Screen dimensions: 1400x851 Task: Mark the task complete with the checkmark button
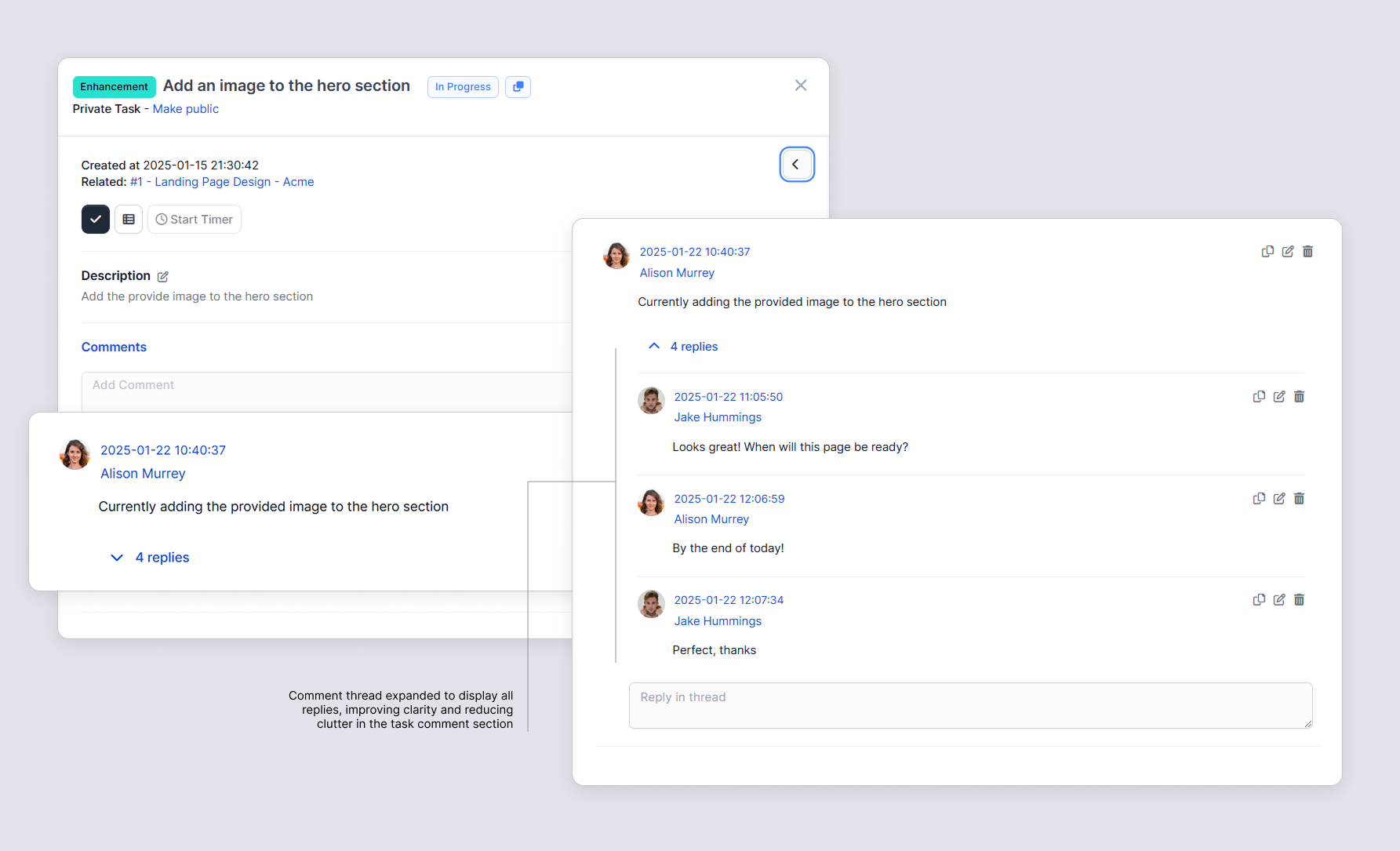tap(96, 220)
